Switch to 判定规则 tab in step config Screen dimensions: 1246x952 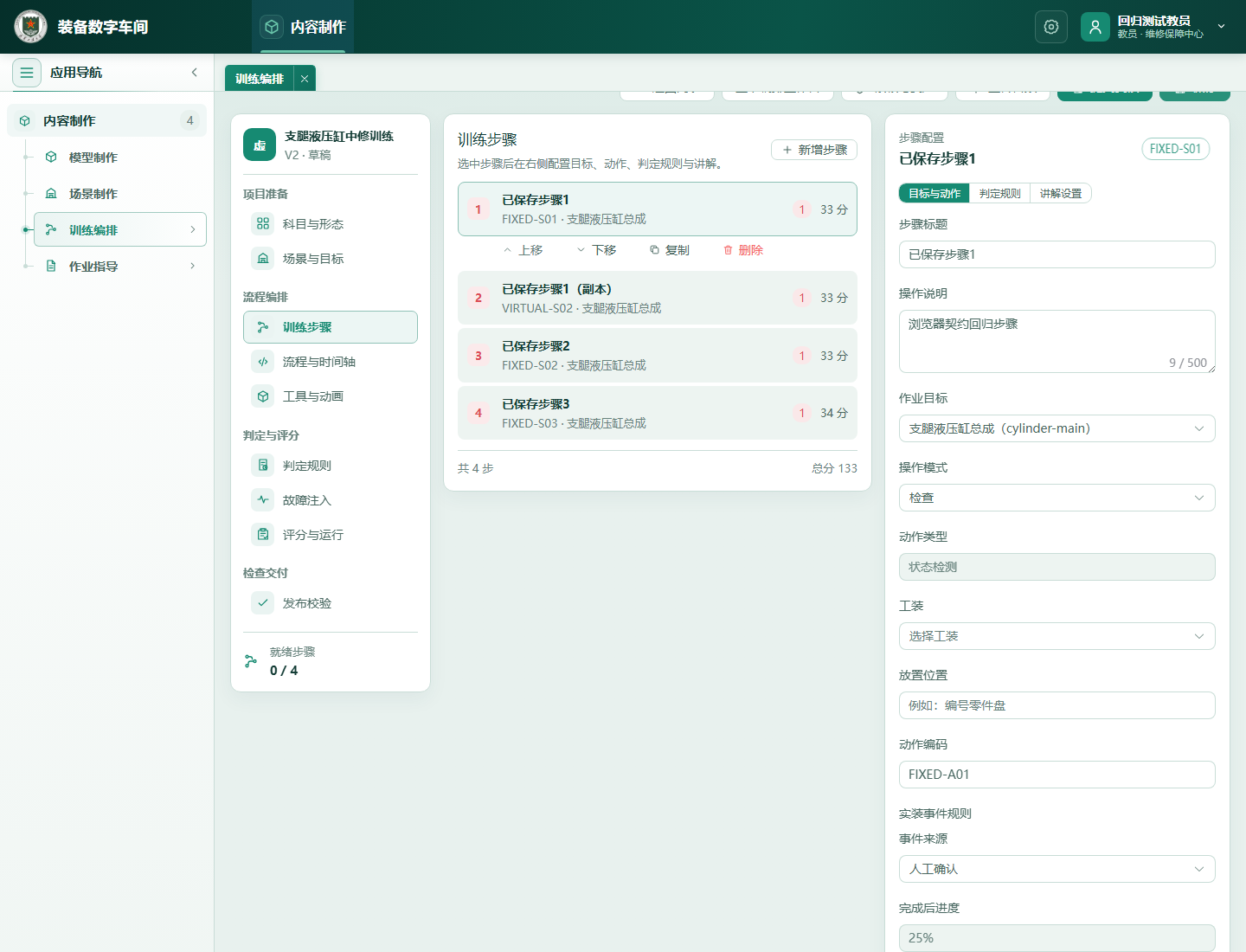[x=1000, y=194]
